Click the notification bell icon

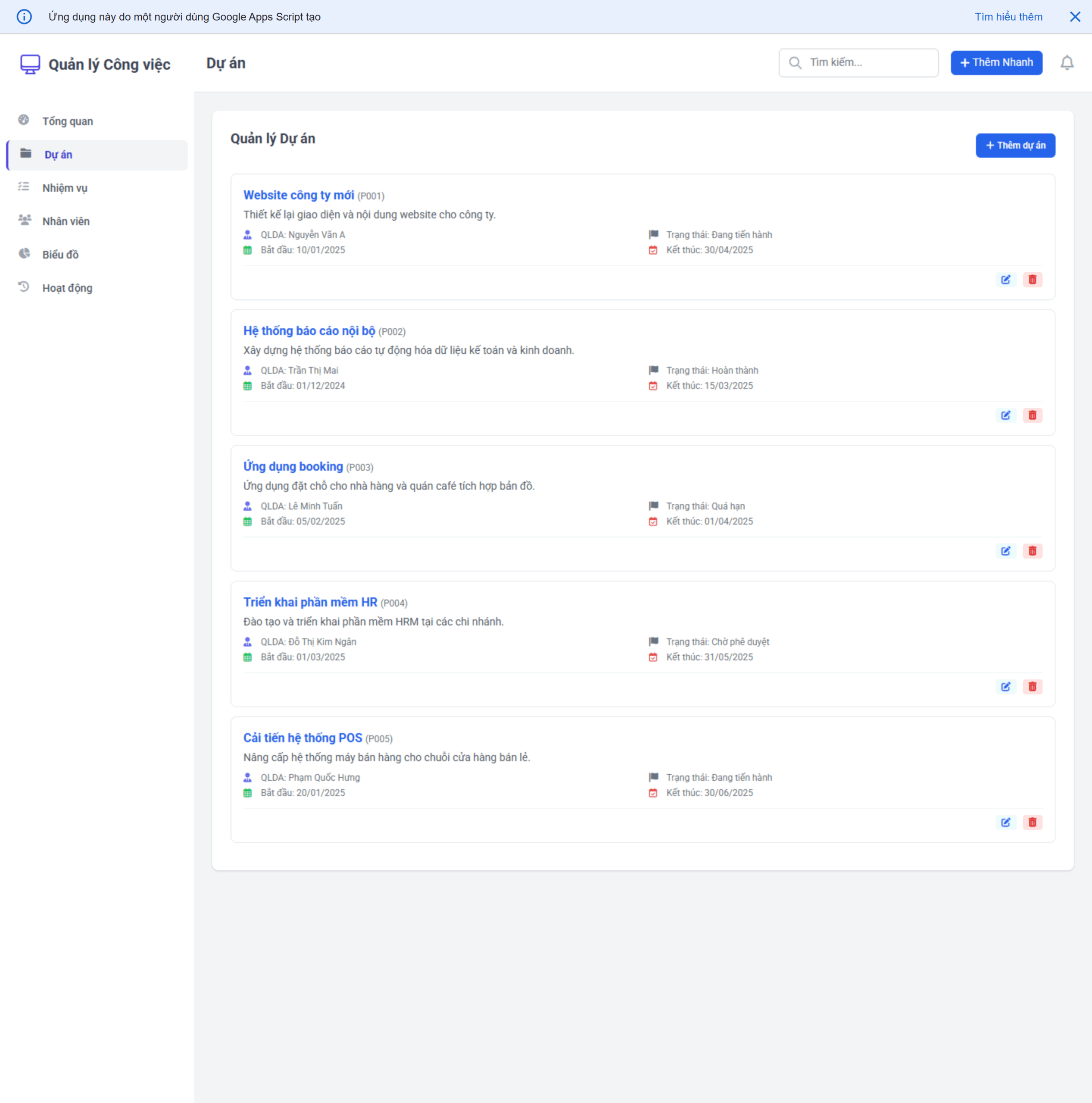(1067, 63)
